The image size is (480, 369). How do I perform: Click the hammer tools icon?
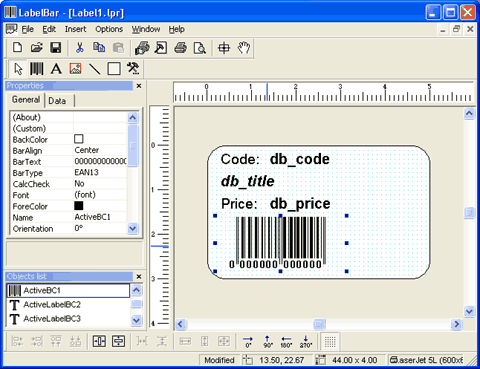(133, 68)
